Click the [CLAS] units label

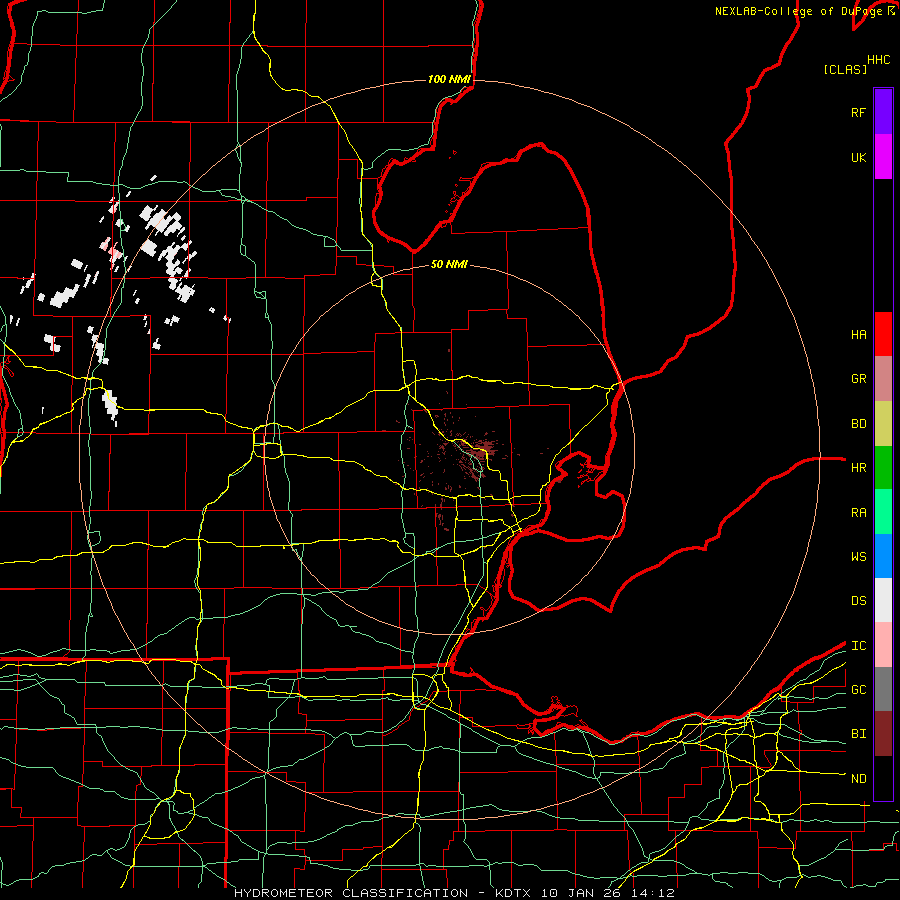pos(845,69)
